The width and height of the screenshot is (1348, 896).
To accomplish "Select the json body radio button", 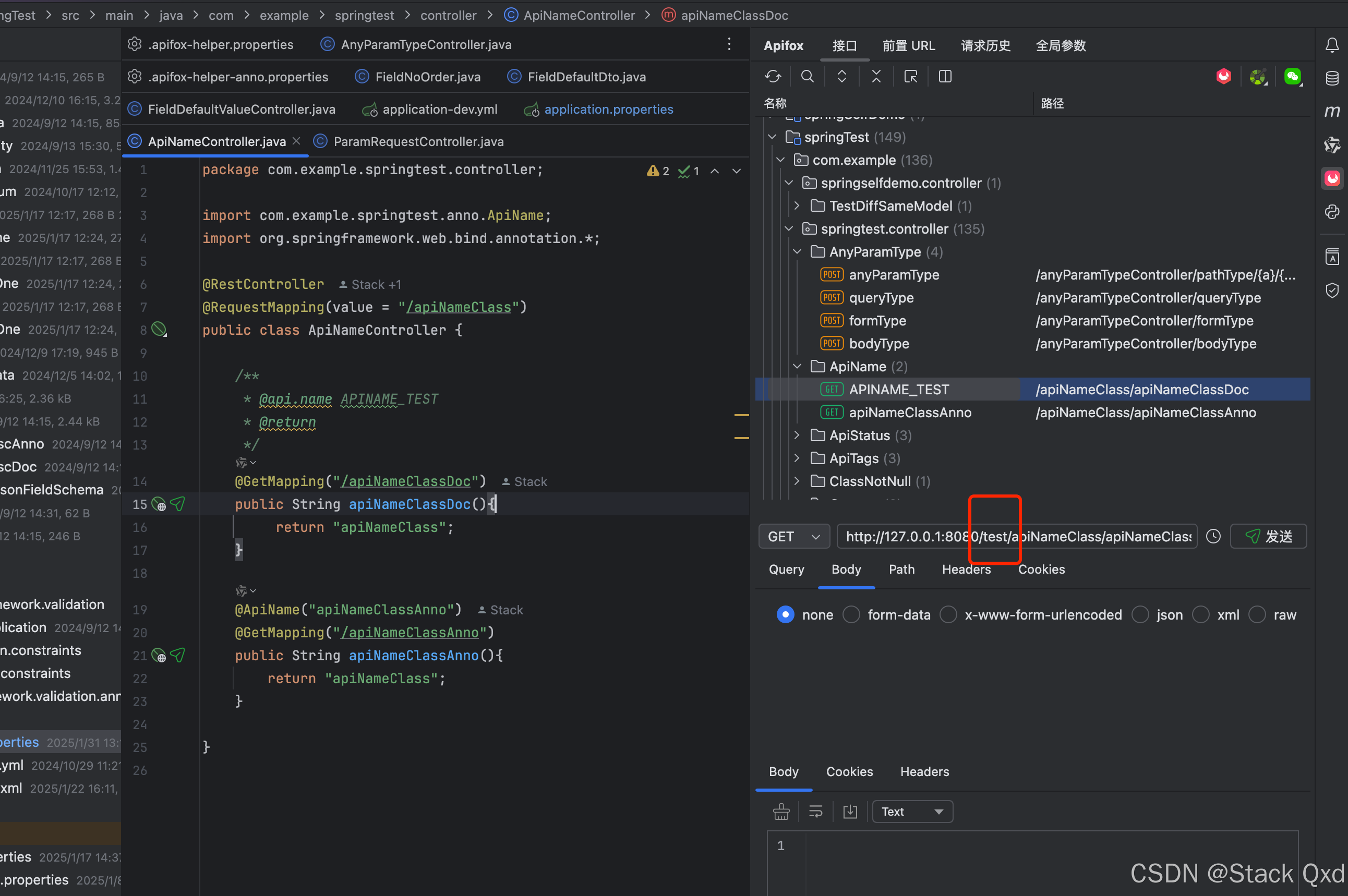I will (x=1140, y=615).
